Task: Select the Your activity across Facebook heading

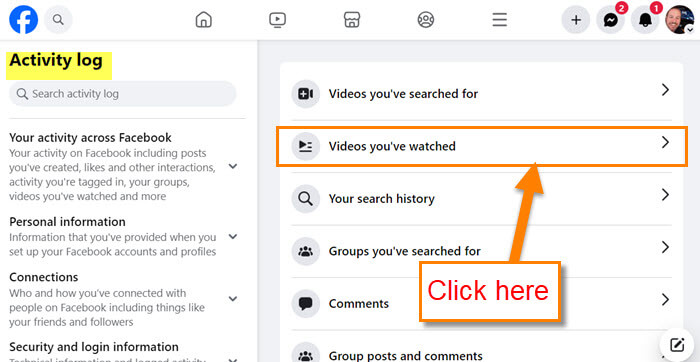Action: click(91, 137)
